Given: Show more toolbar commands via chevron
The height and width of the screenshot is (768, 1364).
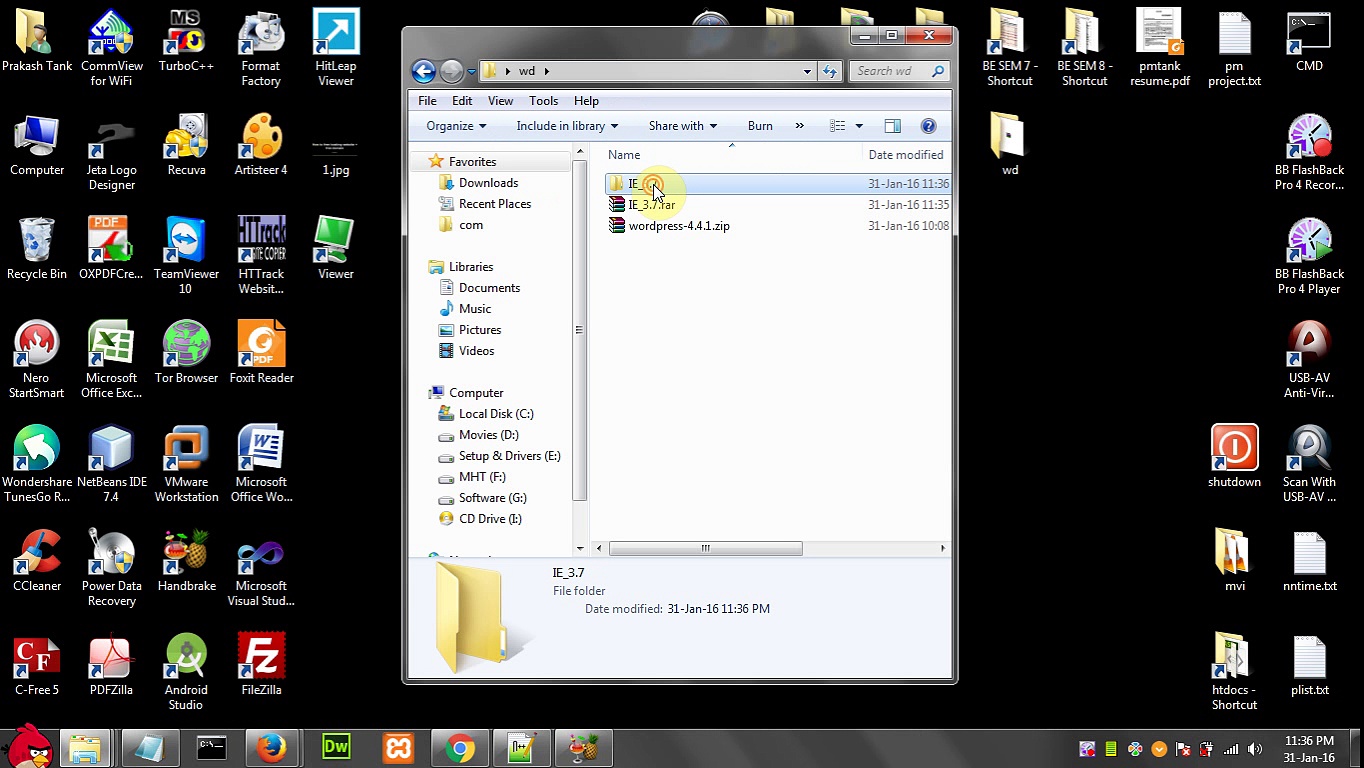Looking at the screenshot, I should (799, 126).
